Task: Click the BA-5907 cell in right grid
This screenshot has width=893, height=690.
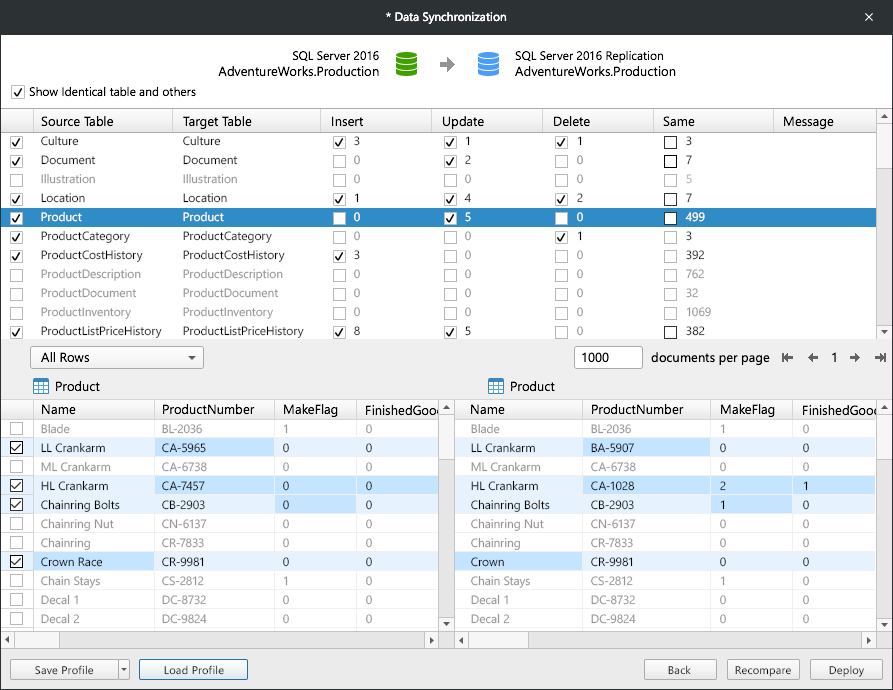Action: click(x=646, y=447)
